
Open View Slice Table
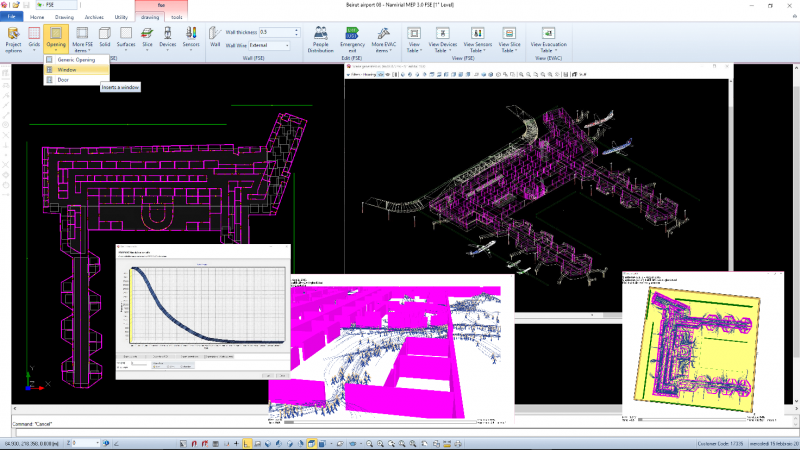(509, 40)
